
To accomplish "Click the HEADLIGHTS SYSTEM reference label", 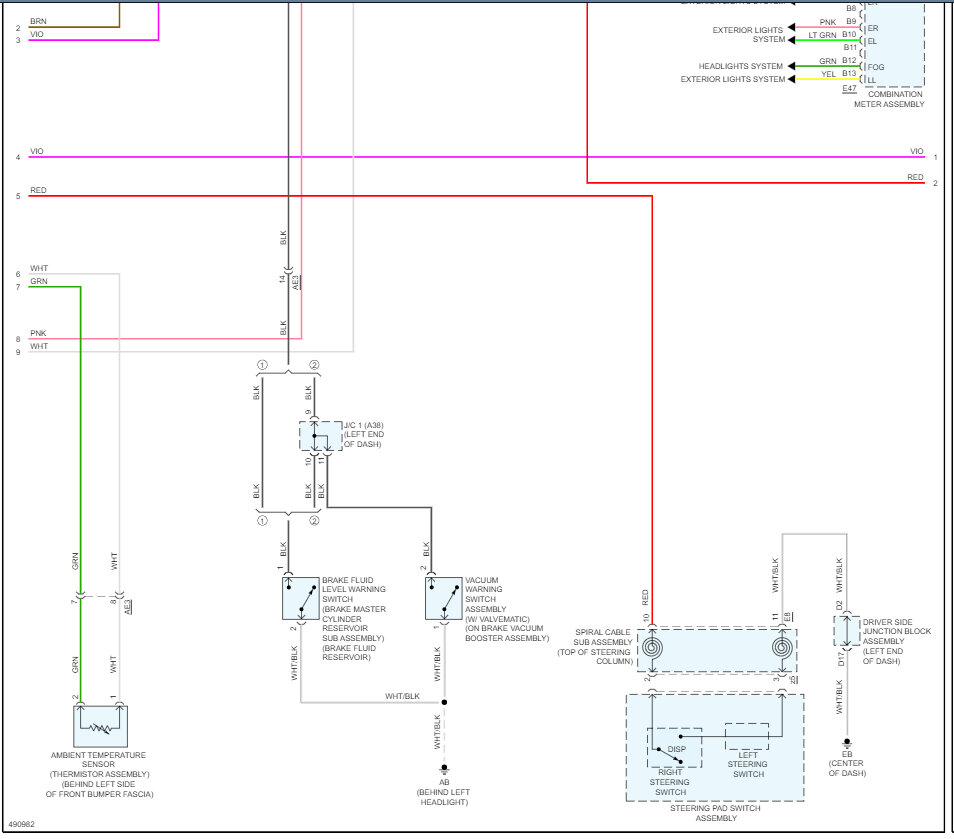I will 740,66.
